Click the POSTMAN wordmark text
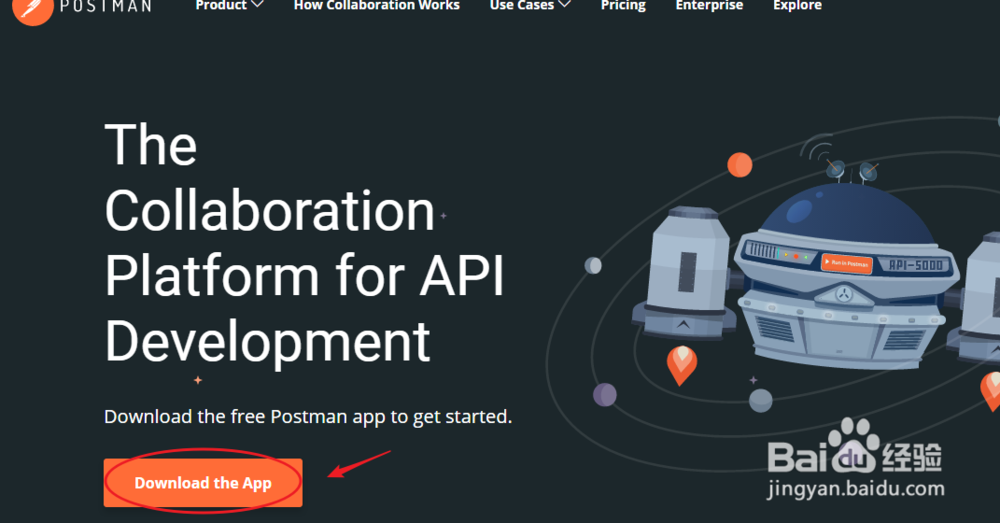The image size is (1000, 523). coord(106,6)
